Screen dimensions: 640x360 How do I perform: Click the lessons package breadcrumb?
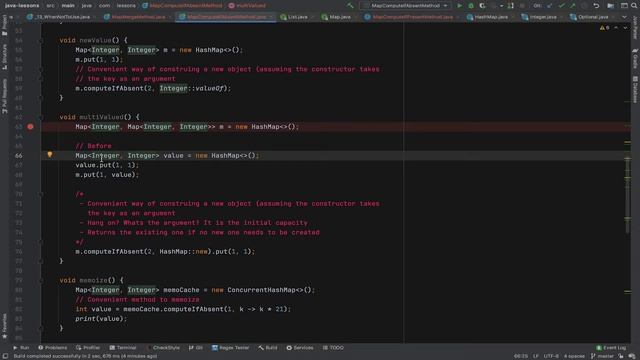126,6
